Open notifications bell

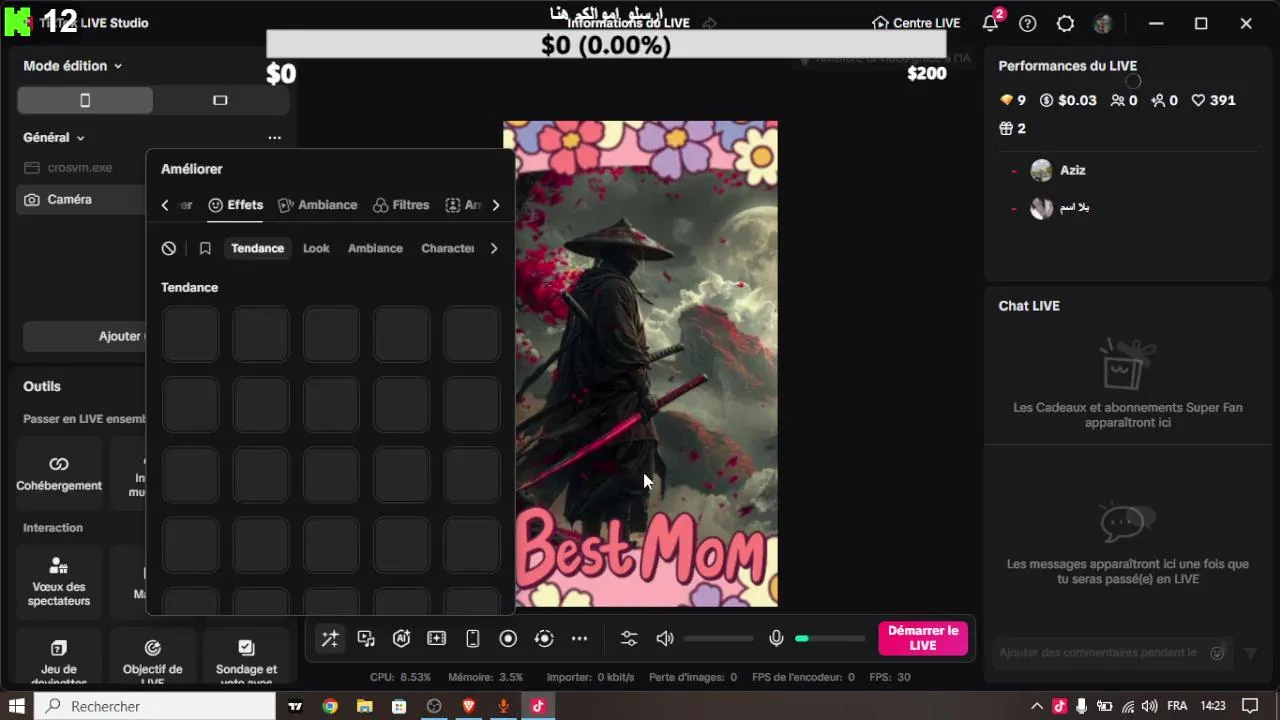990,23
